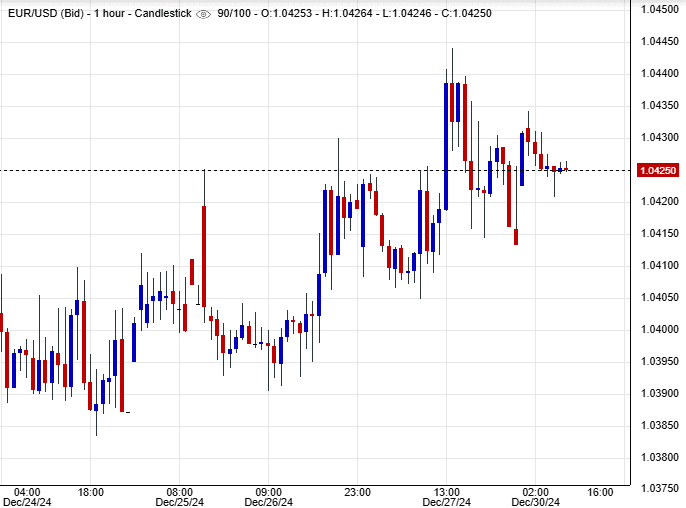Click the dashed current price line
686x508 pixels.
tap(300, 170)
